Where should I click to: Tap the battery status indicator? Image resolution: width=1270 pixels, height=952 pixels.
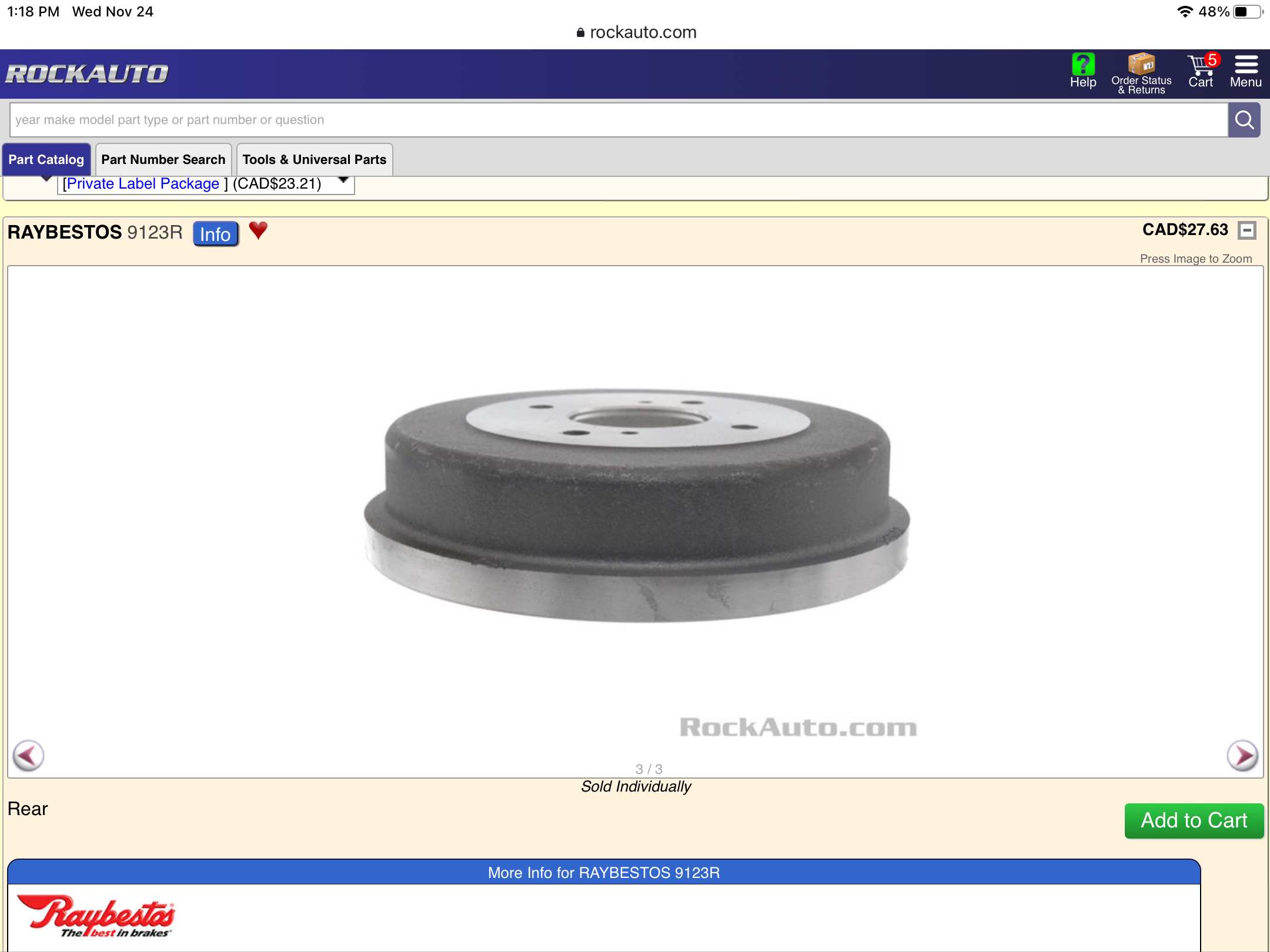click(x=1248, y=12)
